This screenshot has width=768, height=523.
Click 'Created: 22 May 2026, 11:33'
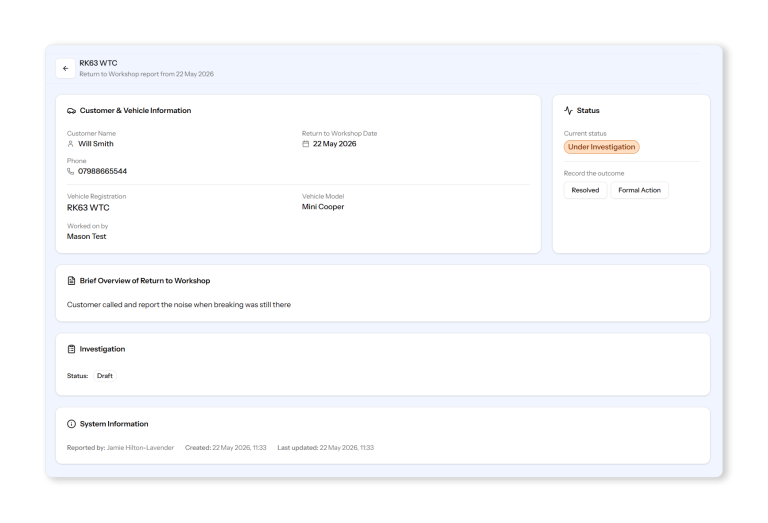click(226, 448)
